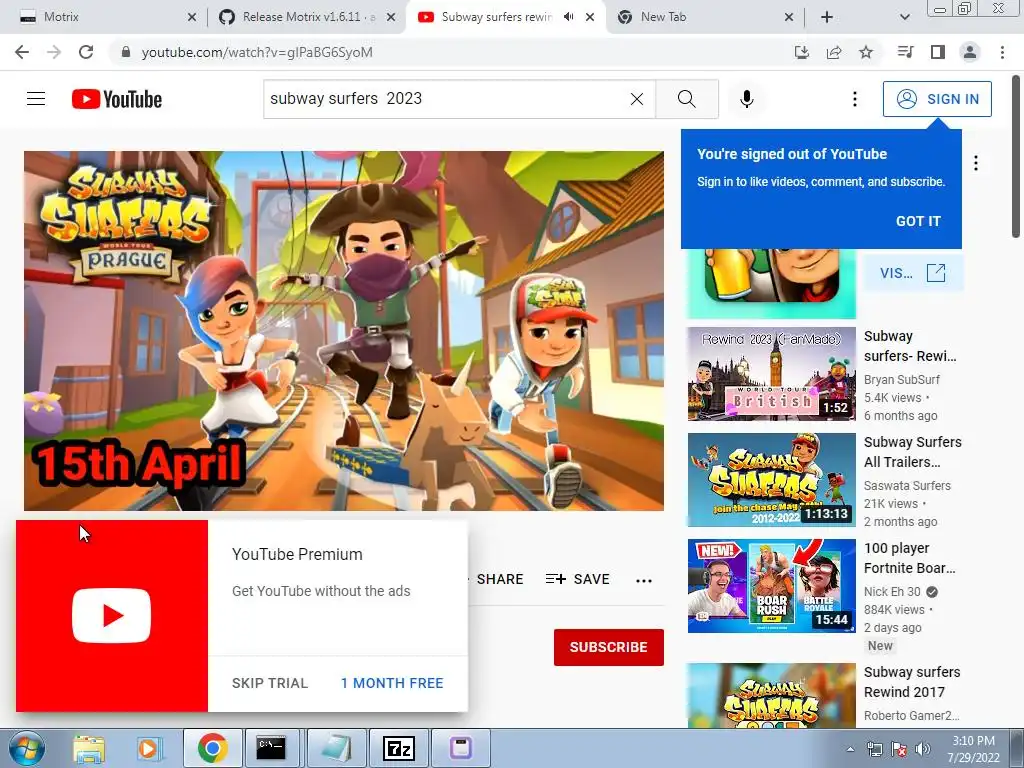Click the red SUBSCRIBE button
The height and width of the screenshot is (768, 1024).
coord(609,647)
